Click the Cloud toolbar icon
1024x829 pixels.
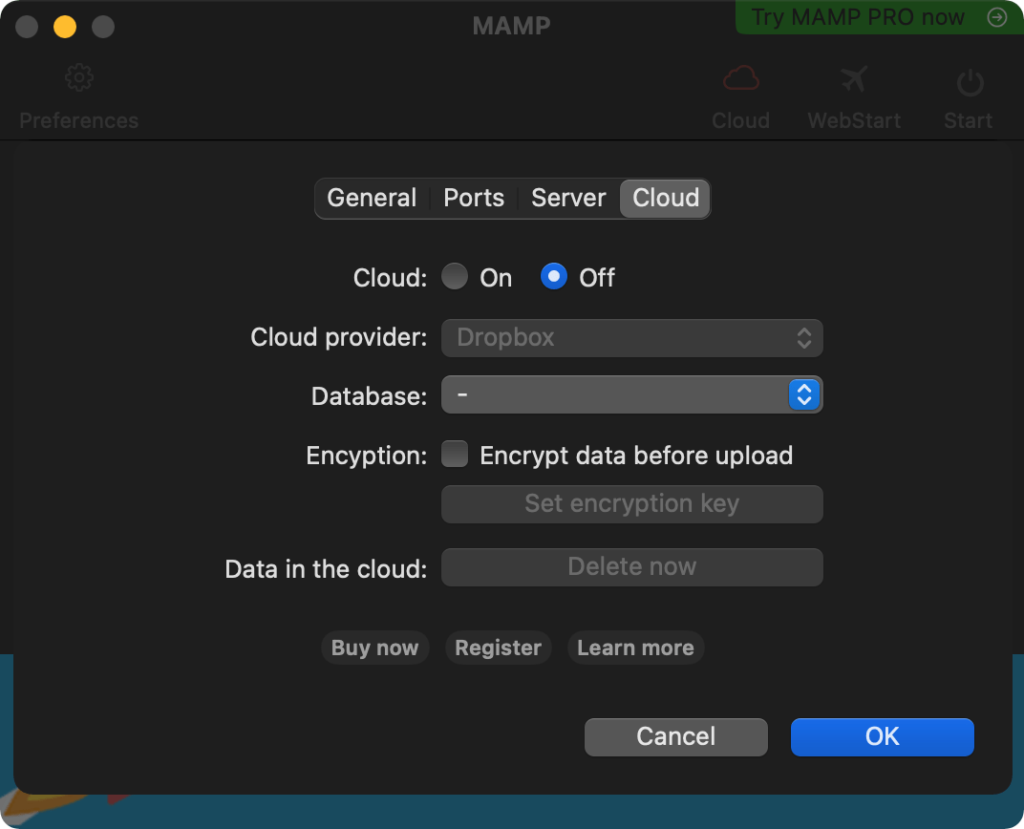[x=741, y=78]
